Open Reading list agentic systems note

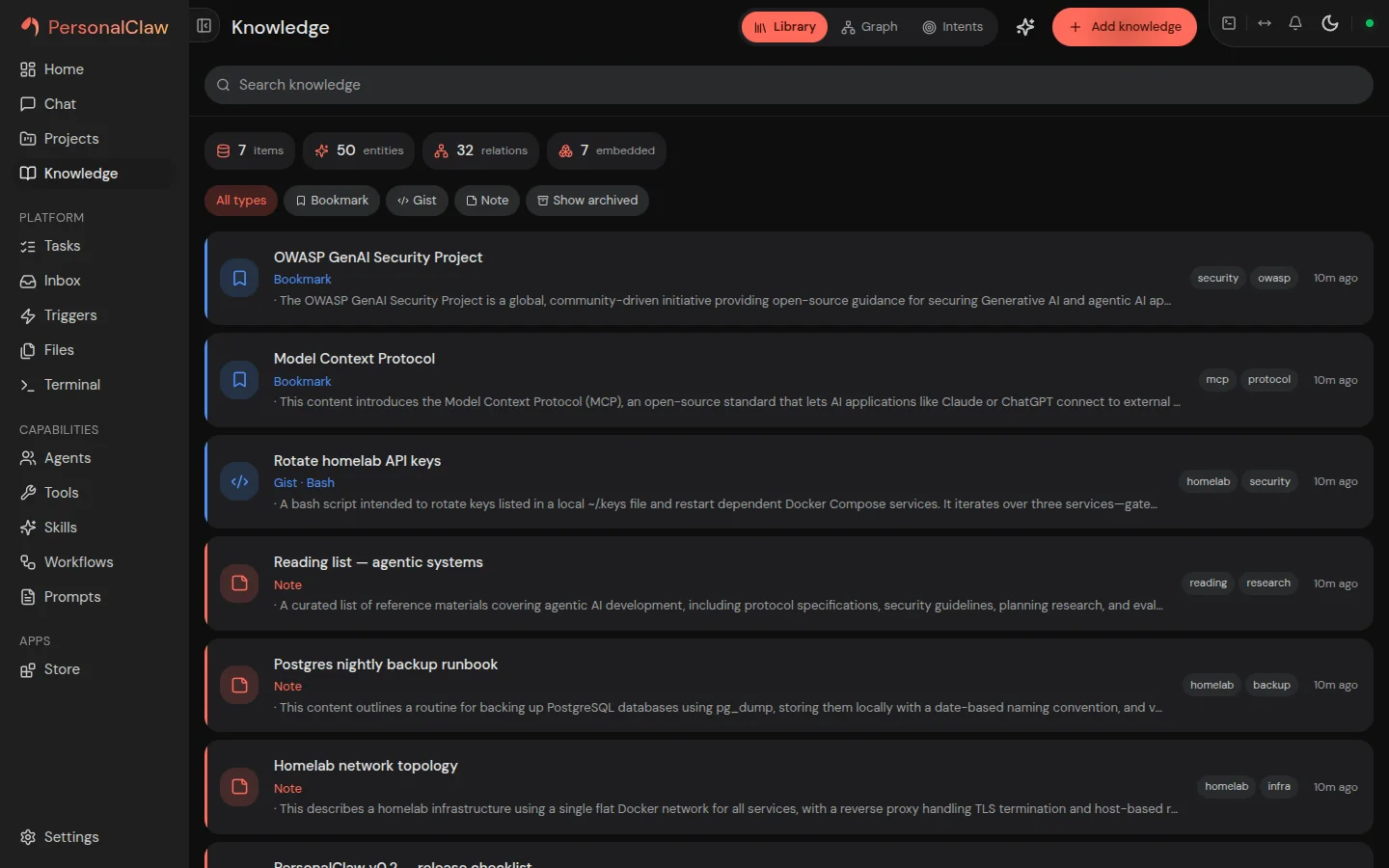tap(788, 583)
